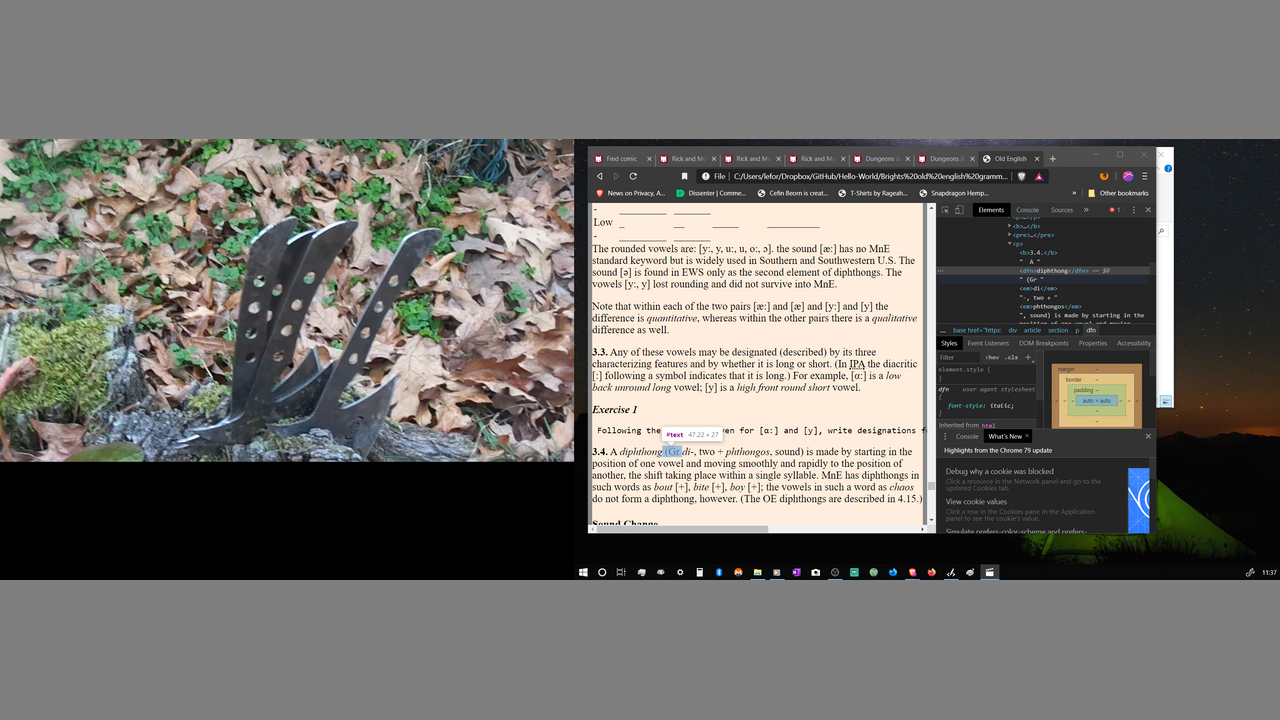Open the Brave Shields lion icon
Screen dimensions: 1280x720
[1021, 176]
